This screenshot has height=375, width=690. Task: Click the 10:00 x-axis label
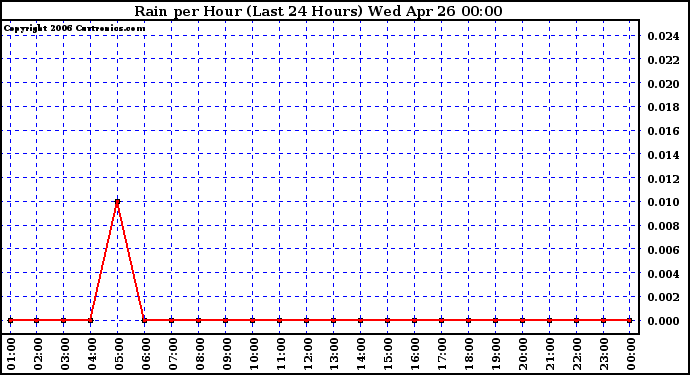pyautogui.click(x=254, y=354)
